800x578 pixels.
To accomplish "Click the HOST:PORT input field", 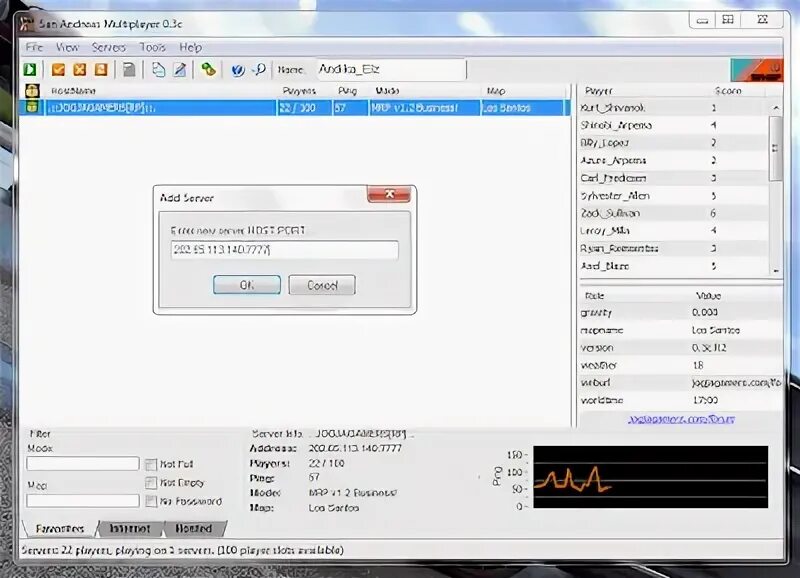I will tap(285, 250).
